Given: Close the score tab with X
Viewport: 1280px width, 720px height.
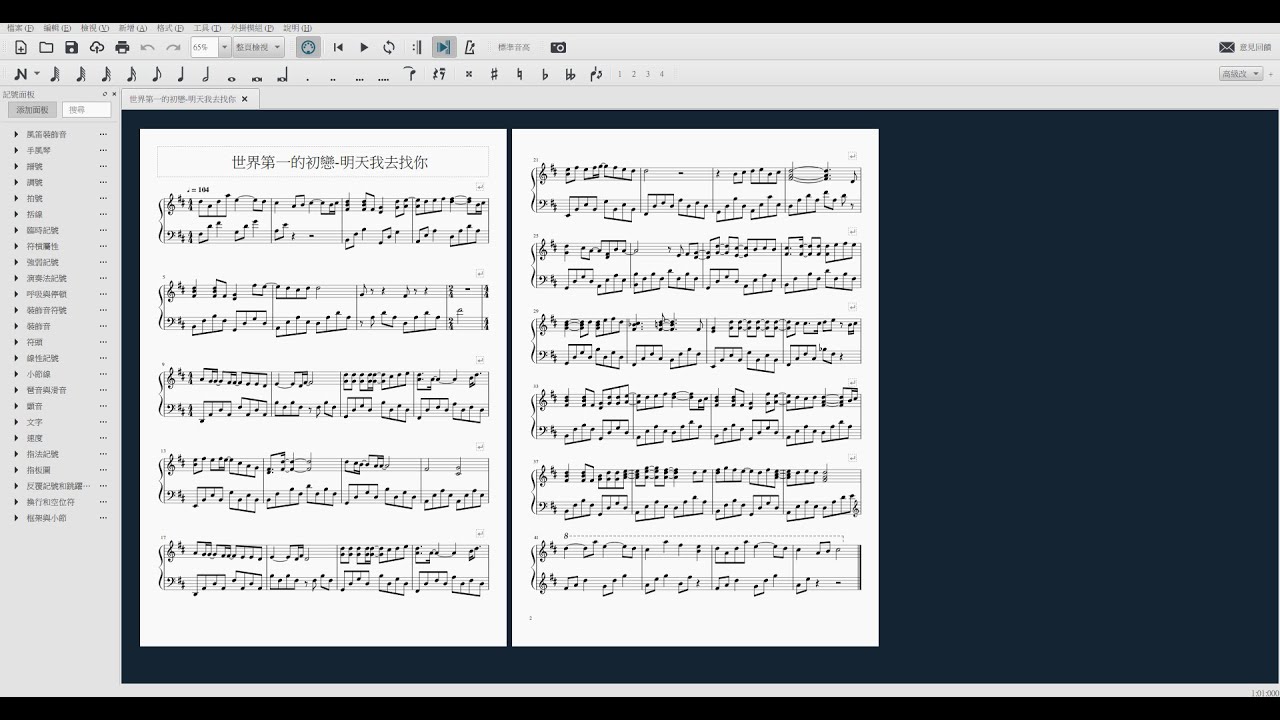Looking at the screenshot, I should (x=244, y=99).
